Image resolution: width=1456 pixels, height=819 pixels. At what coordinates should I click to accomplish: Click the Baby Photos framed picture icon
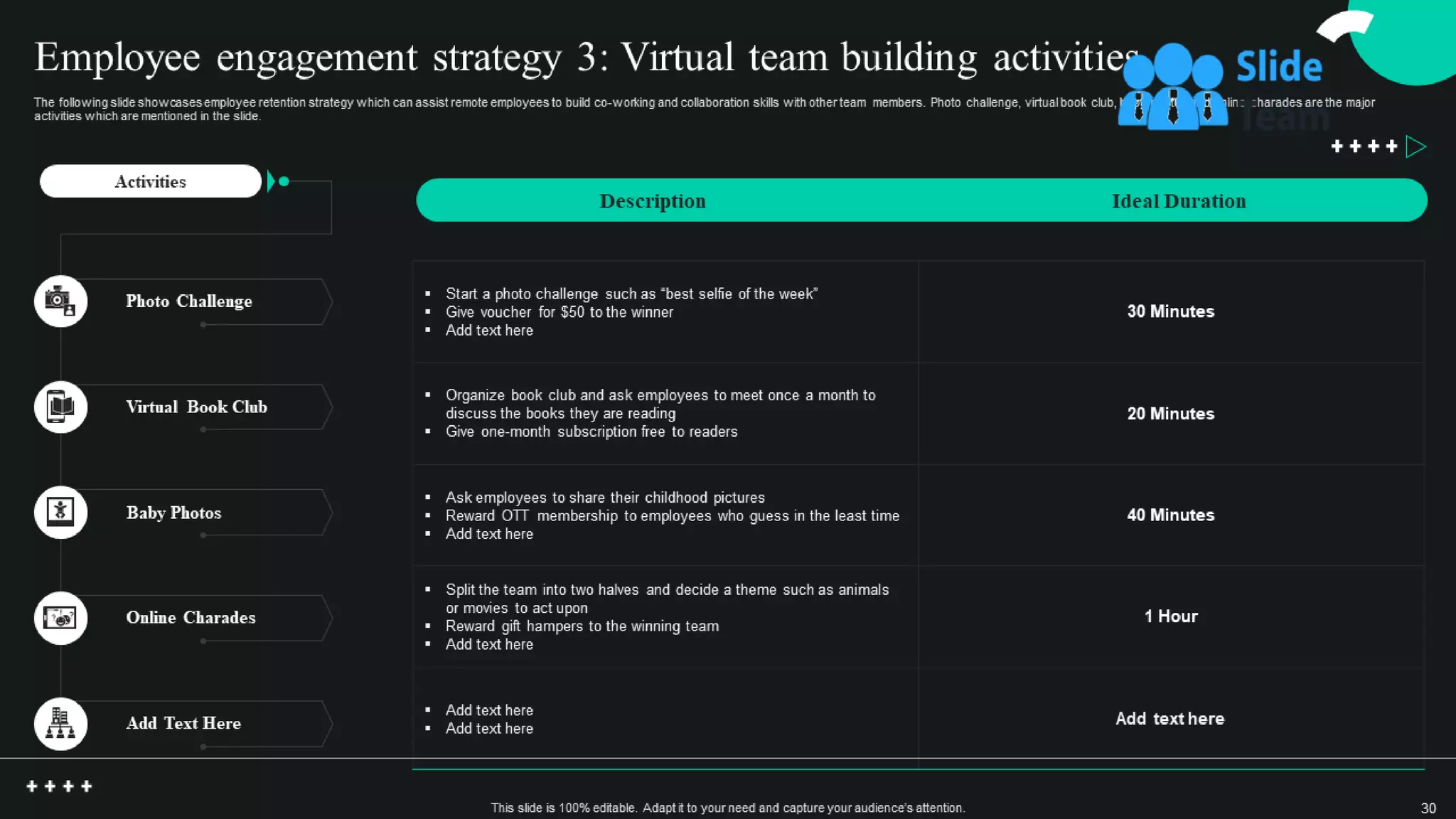(60, 512)
